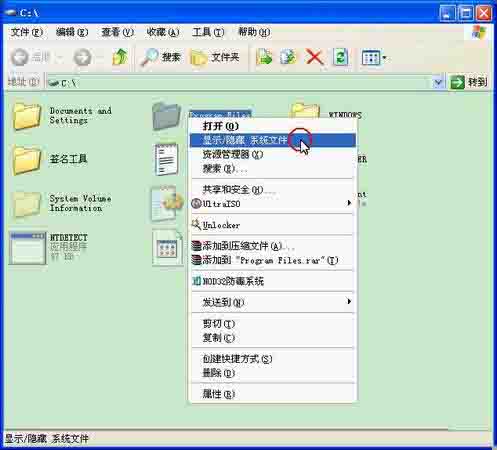Click the green Undo toolbar icon
Viewport: 497px width, 450px height.
pyautogui.click(x=341, y=57)
